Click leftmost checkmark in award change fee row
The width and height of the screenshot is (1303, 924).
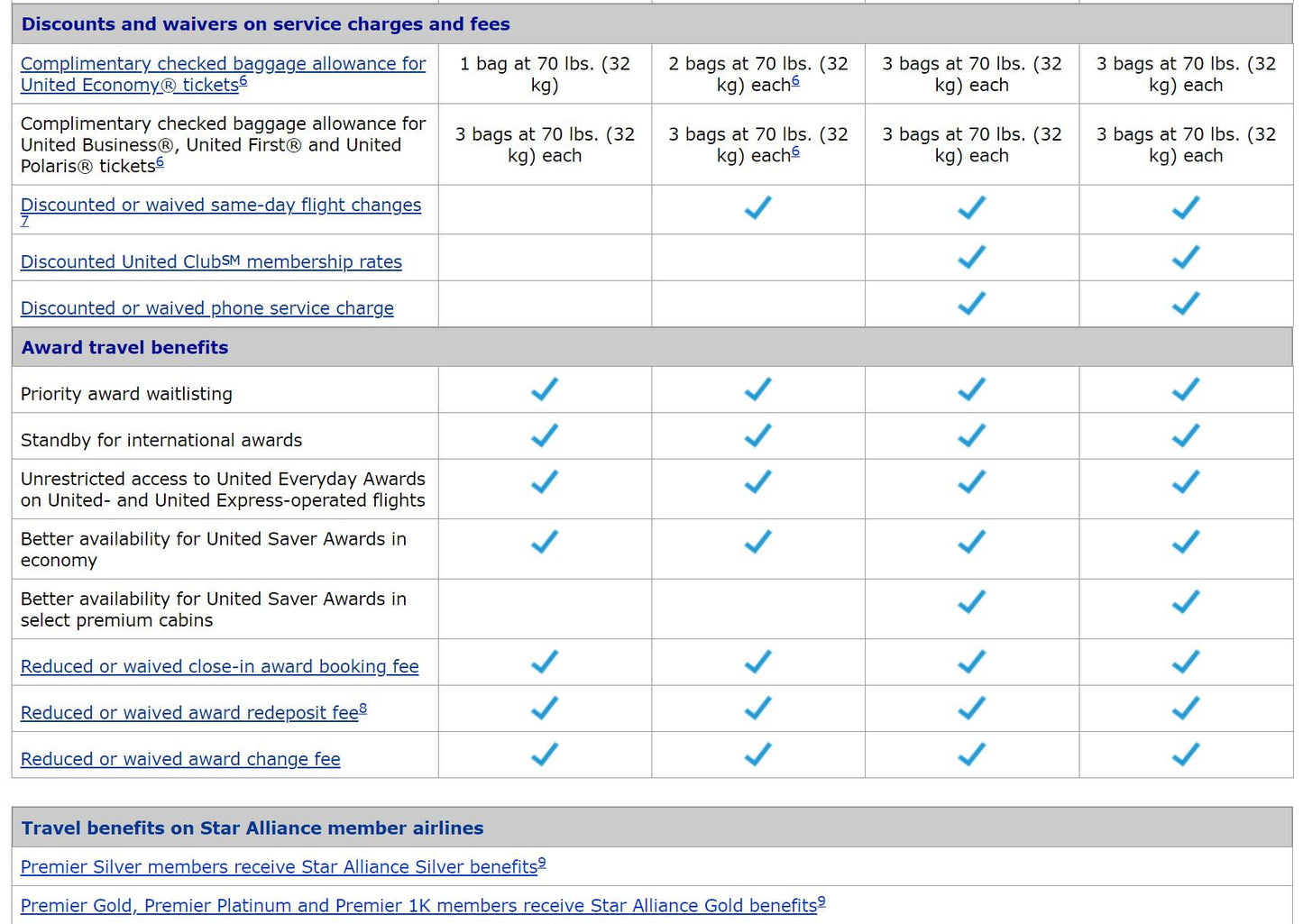point(545,755)
